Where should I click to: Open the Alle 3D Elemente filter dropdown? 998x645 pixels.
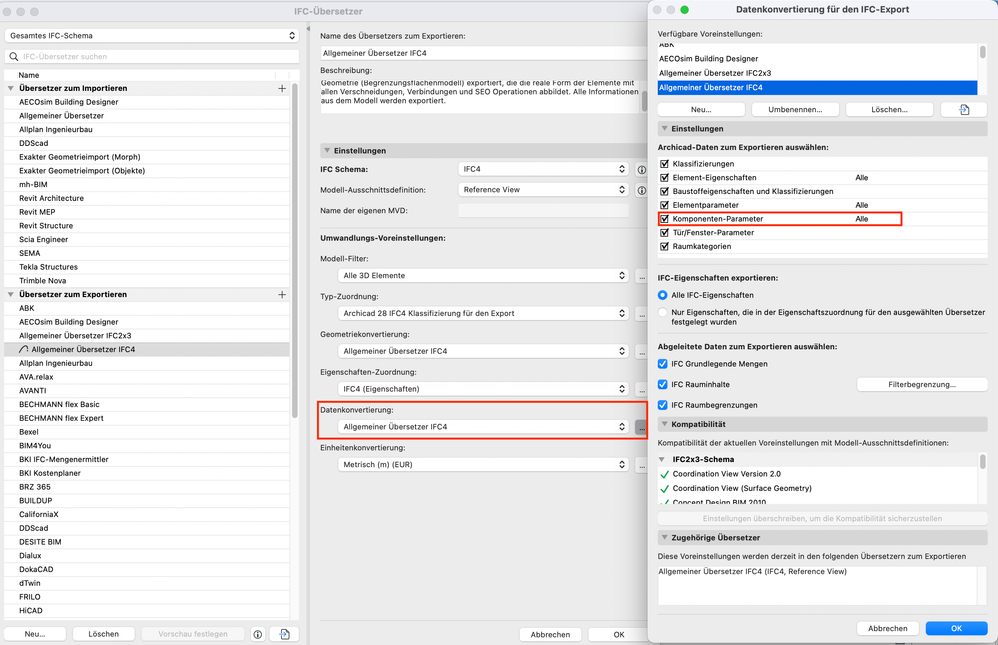tap(483, 276)
